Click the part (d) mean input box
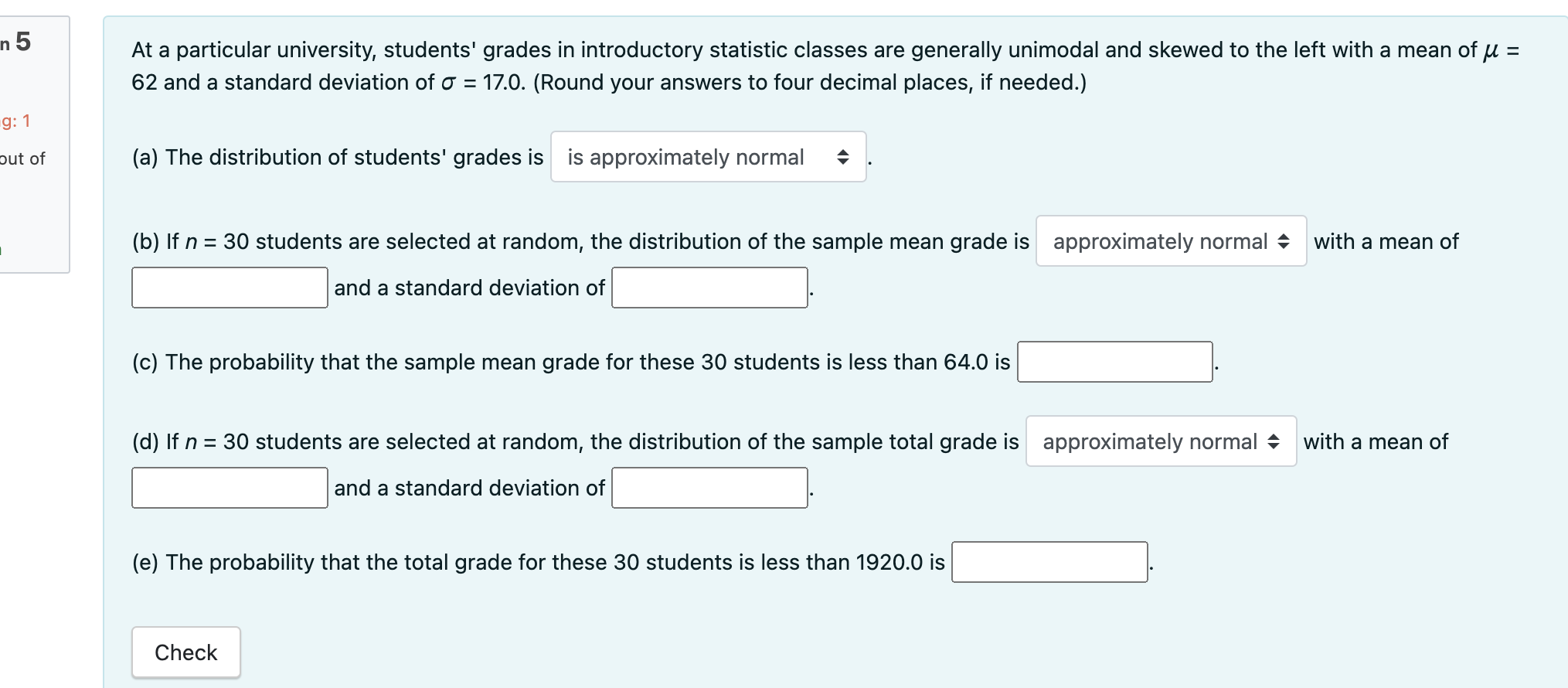Screen dimensions: 1568x688 point(230,488)
